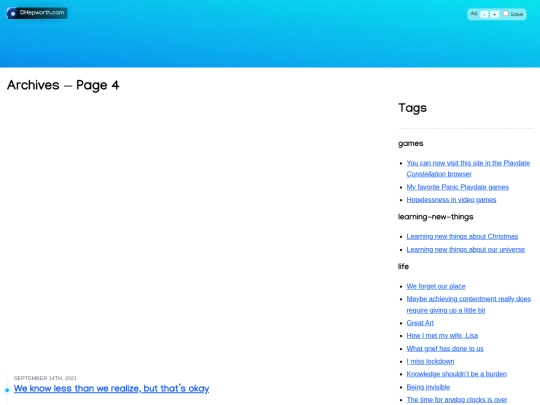540x405 pixels.
Task: Enable the Save font size checkbox
Action: point(506,13)
